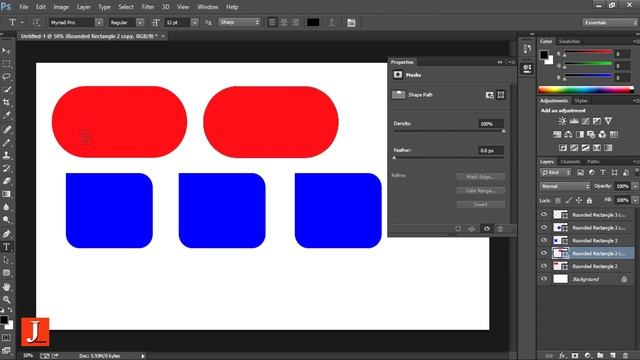Lock transparent pixels in Layers panel
This screenshot has height=360, width=640.
point(558,200)
